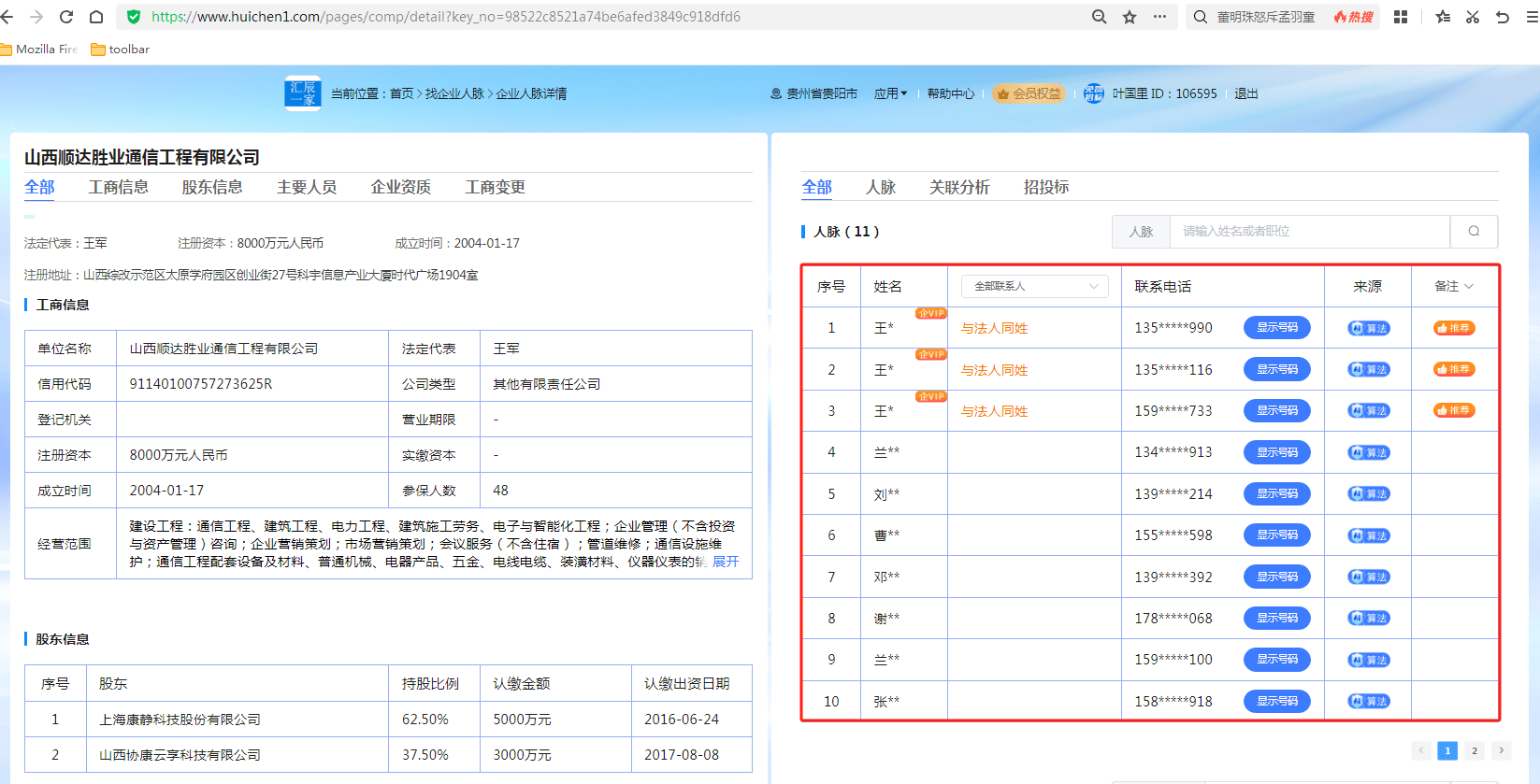Switch to the 工商信息 tab
The image size is (1540, 784).
point(118,187)
